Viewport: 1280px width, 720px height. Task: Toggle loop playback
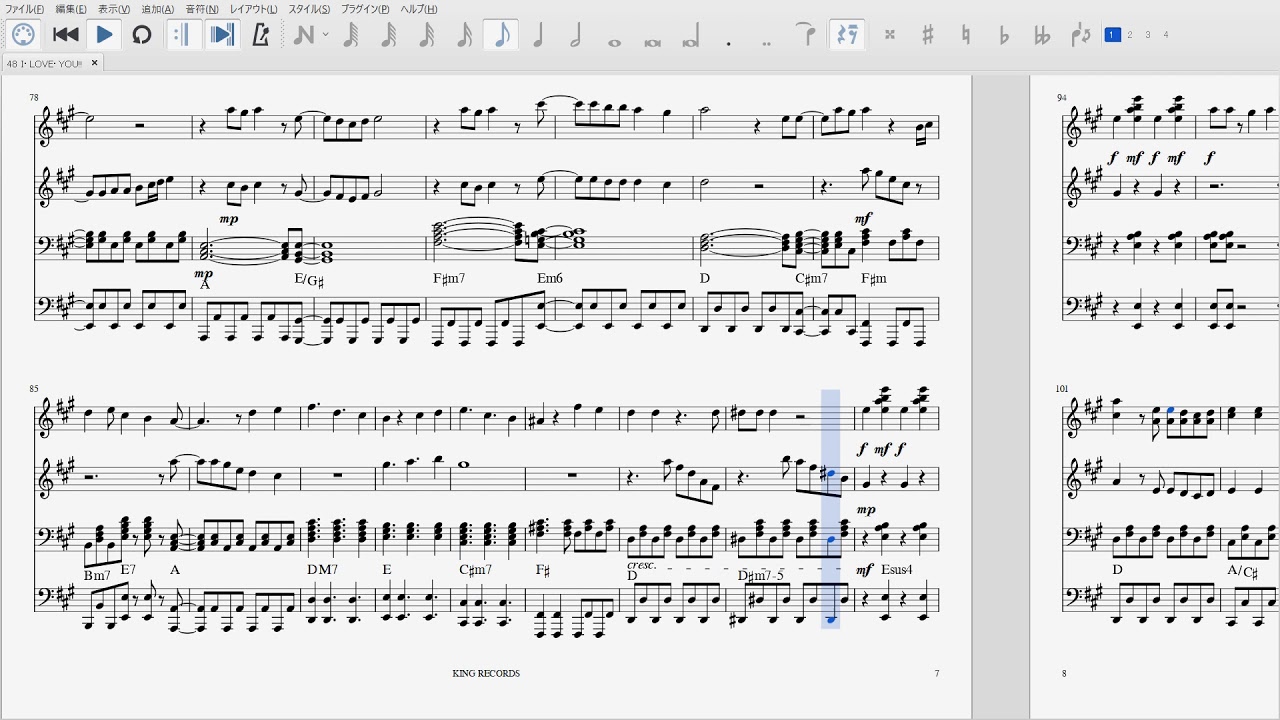(x=142, y=35)
